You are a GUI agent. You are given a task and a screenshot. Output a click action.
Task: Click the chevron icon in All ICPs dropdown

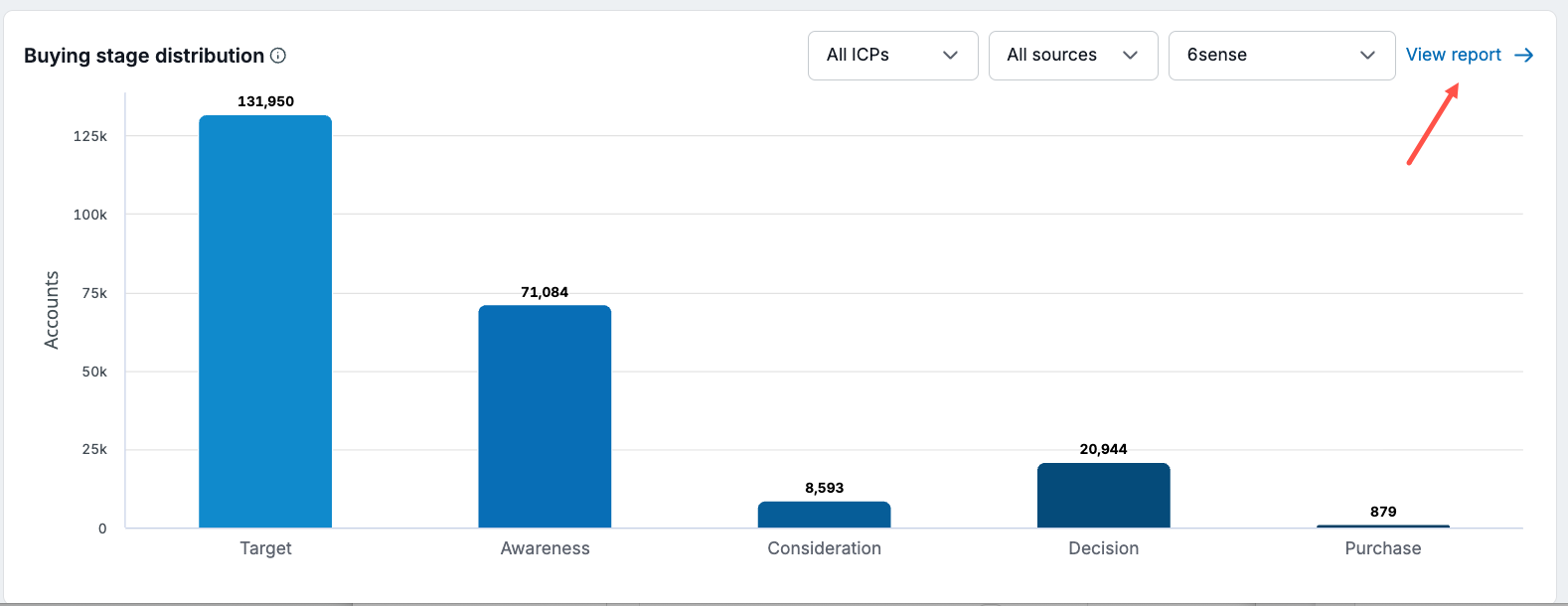click(x=950, y=56)
